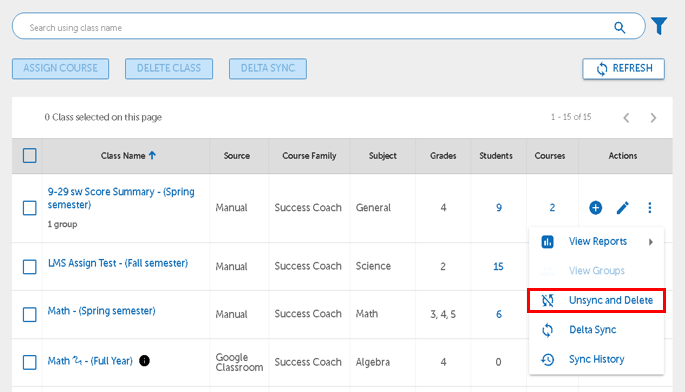The height and width of the screenshot is (392, 685).
Task: Click the Sync History clock icon
Action: click(x=547, y=359)
